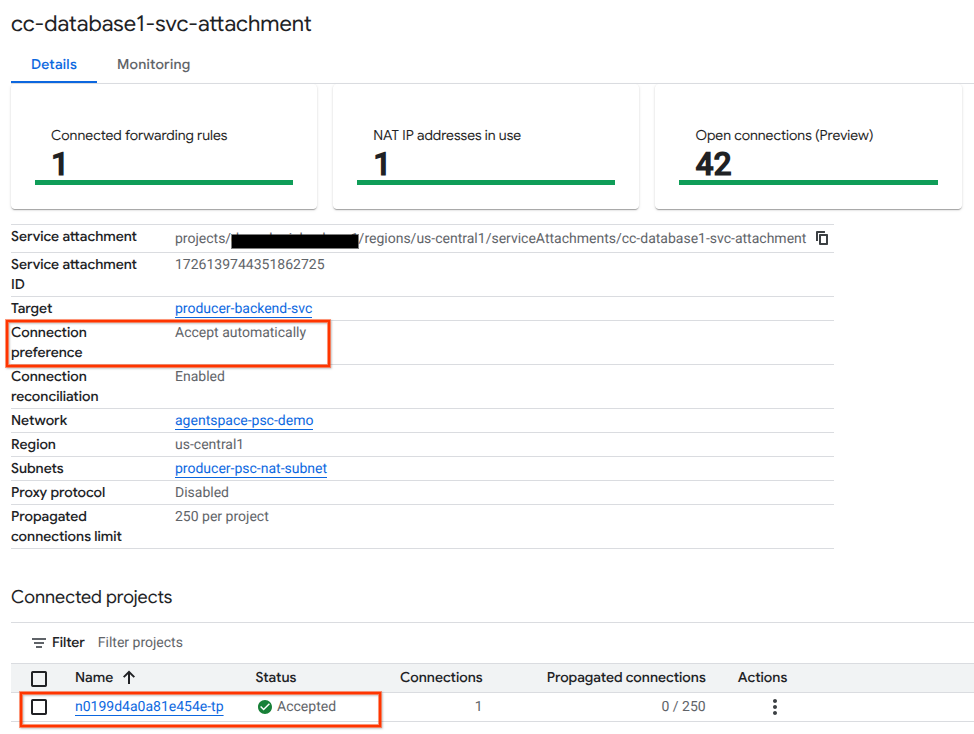This screenshot has width=974, height=734.
Task: Sort by the Propagated connections column header
Action: [x=626, y=678]
